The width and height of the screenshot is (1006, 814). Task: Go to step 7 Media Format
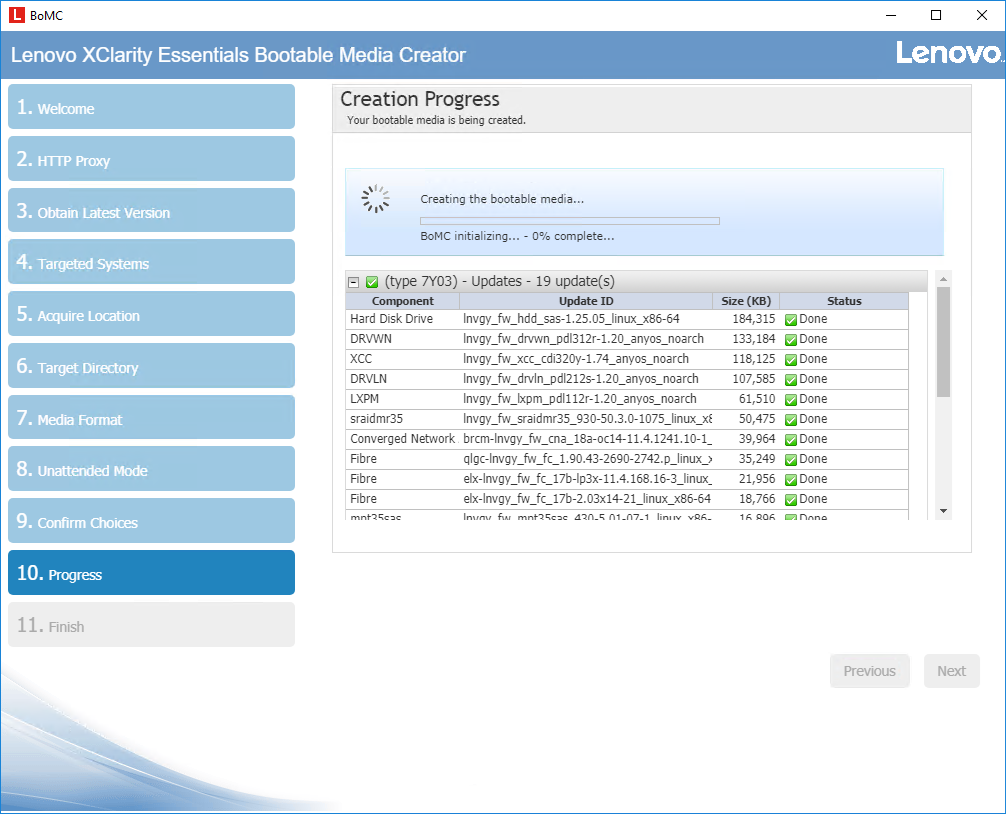(x=151, y=418)
